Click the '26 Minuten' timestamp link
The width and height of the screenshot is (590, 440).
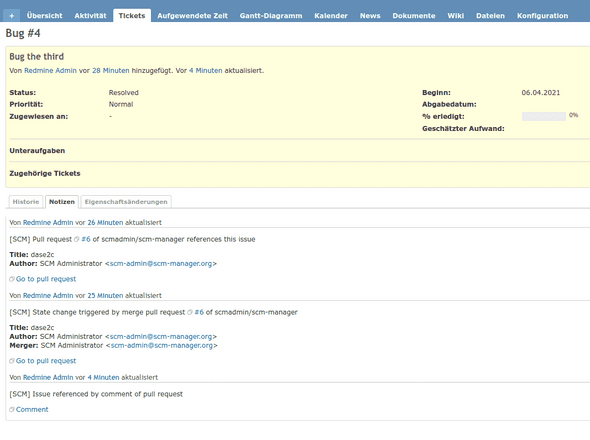tap(105, 223)
